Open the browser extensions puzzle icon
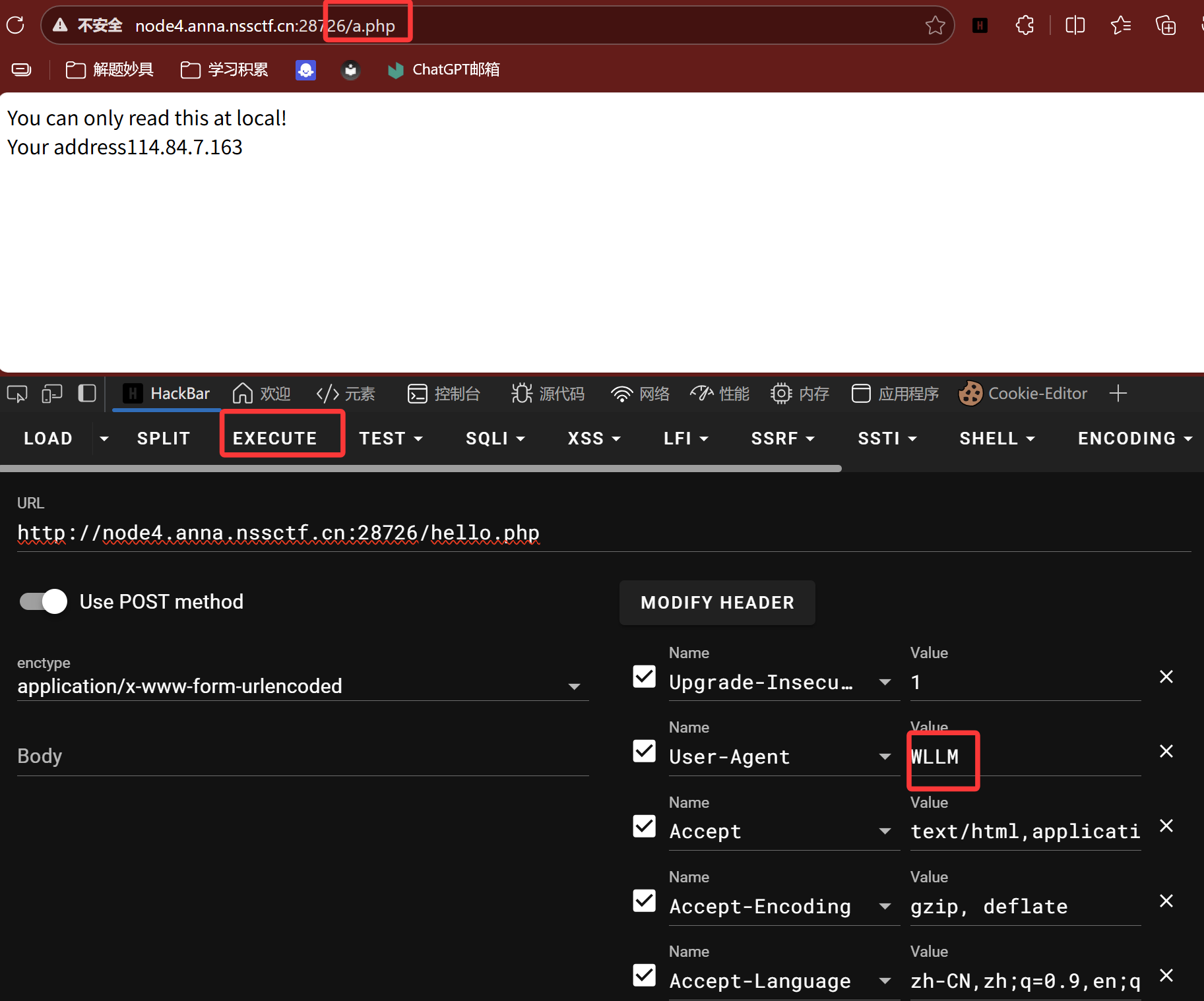 pyautogui.click(x=1025, y=26)
